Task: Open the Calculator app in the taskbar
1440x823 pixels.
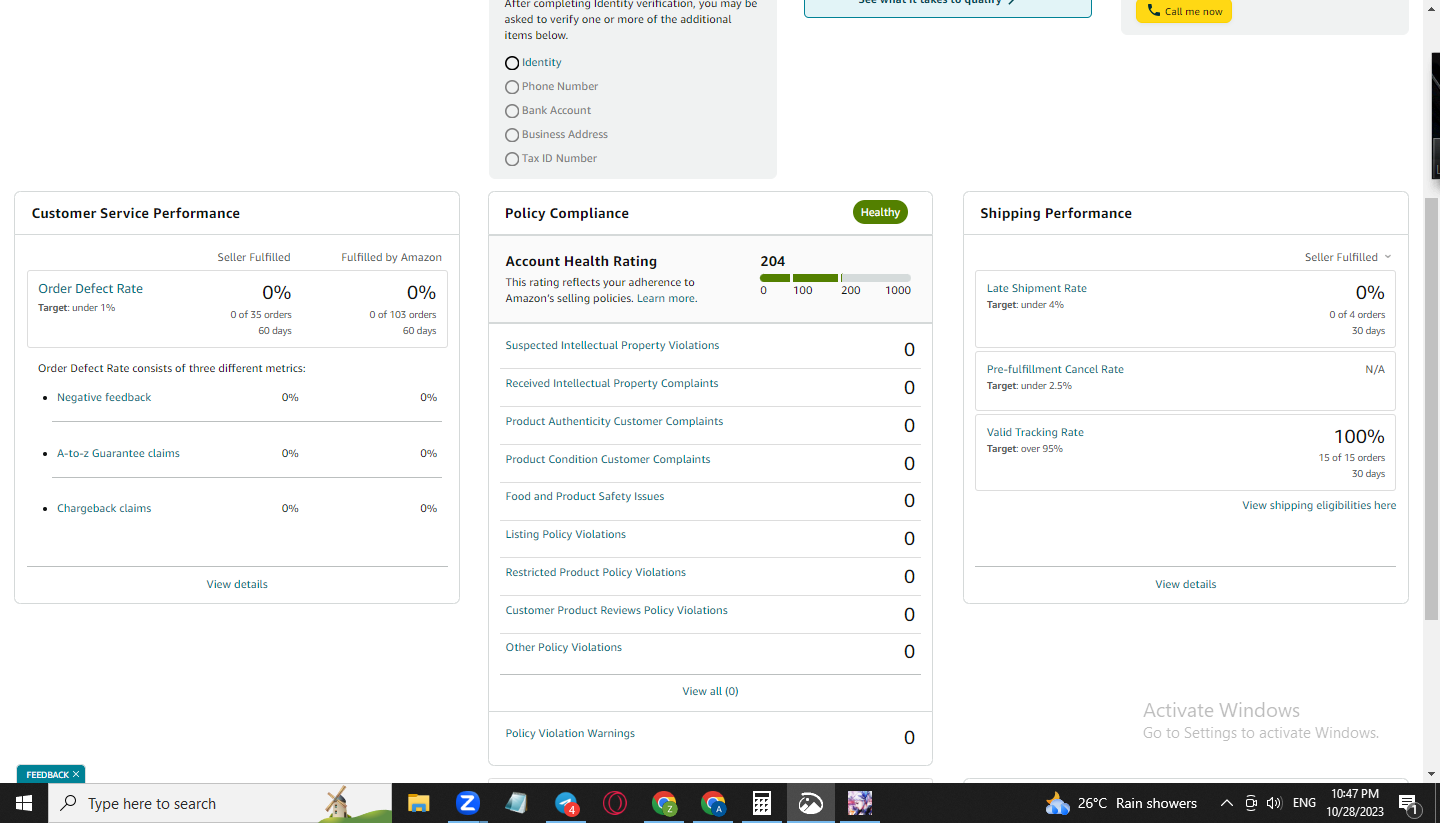Action: [761, 803]
